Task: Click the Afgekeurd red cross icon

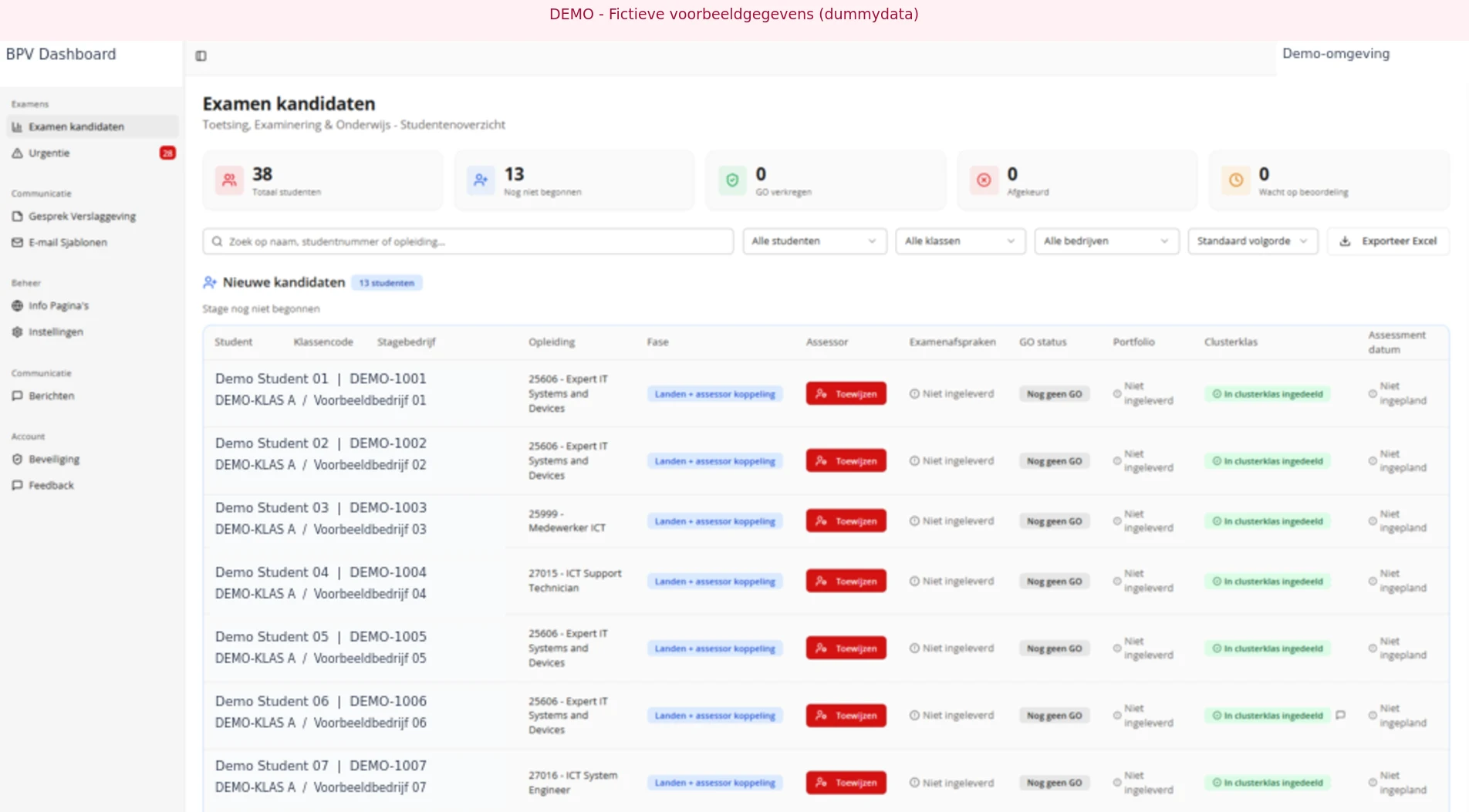Action: tap(984, 180)
